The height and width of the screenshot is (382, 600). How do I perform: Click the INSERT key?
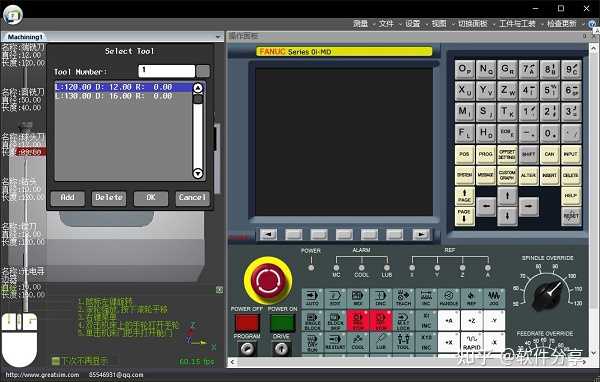point(549,175)
